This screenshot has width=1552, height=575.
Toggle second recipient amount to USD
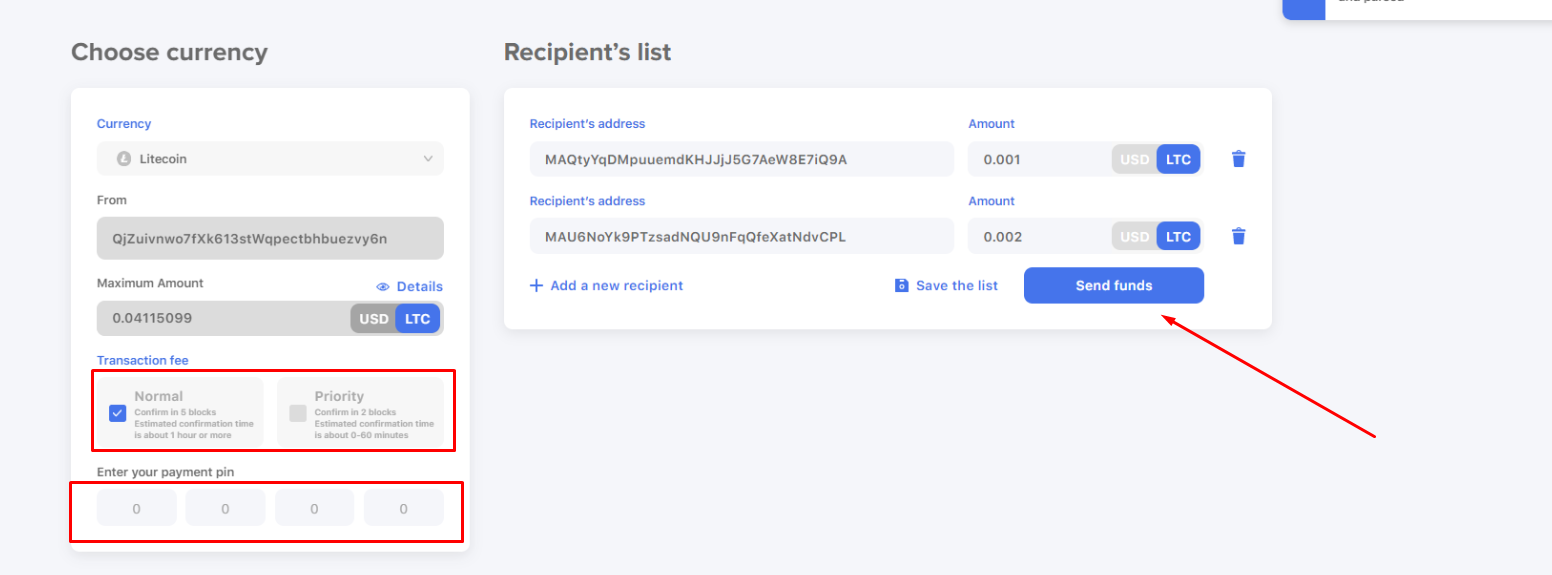click(x=1134, y=236)
